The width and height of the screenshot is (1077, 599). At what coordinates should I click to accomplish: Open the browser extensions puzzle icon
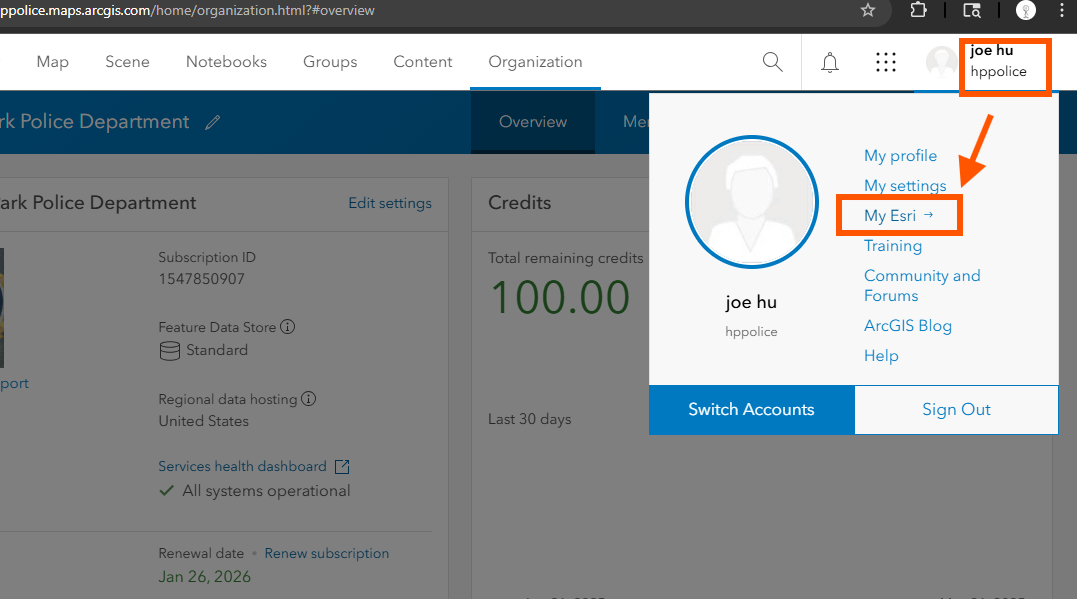coord(918,10)
